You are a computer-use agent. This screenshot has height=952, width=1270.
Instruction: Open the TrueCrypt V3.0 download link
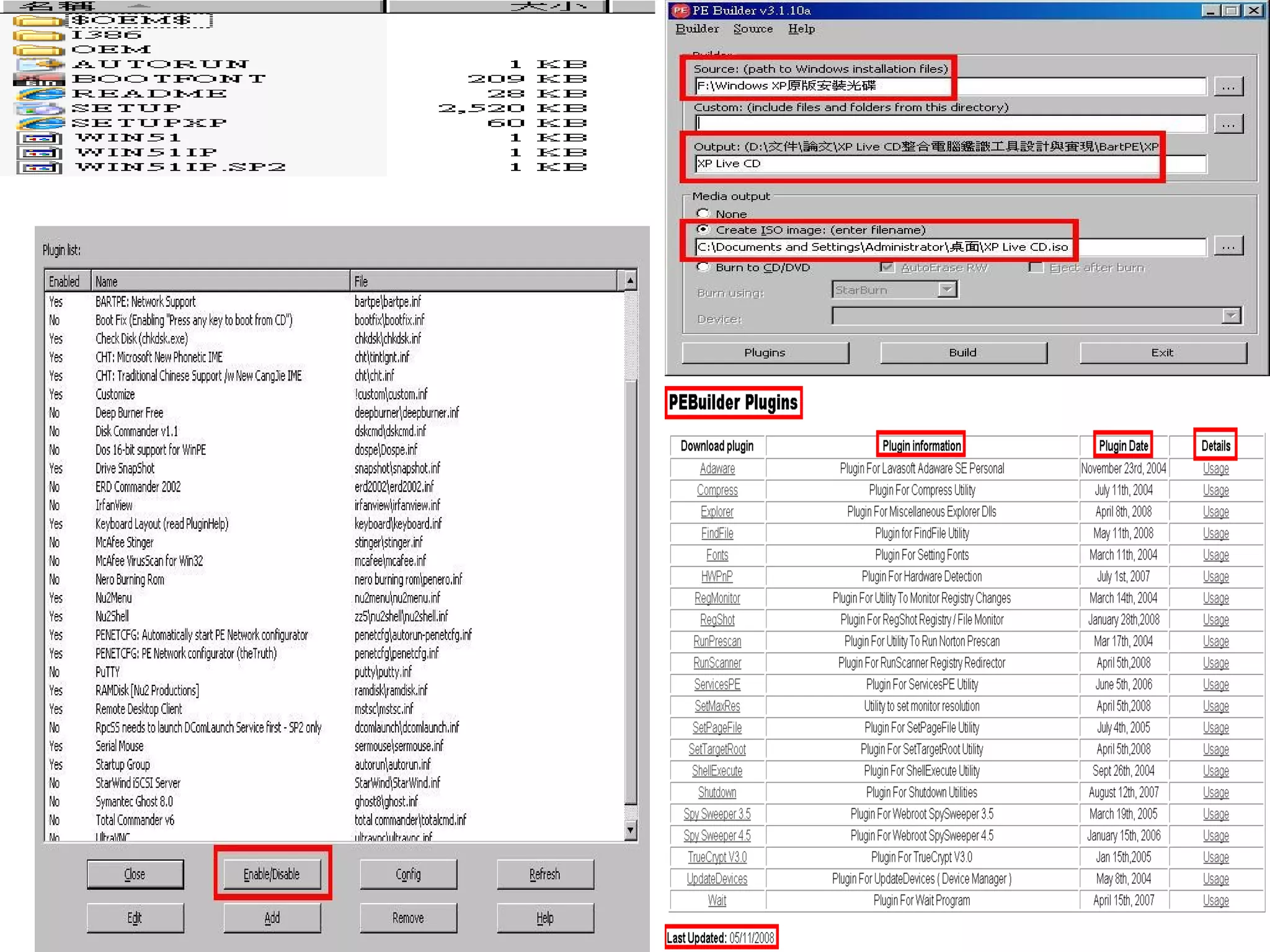tap(717, 857)
